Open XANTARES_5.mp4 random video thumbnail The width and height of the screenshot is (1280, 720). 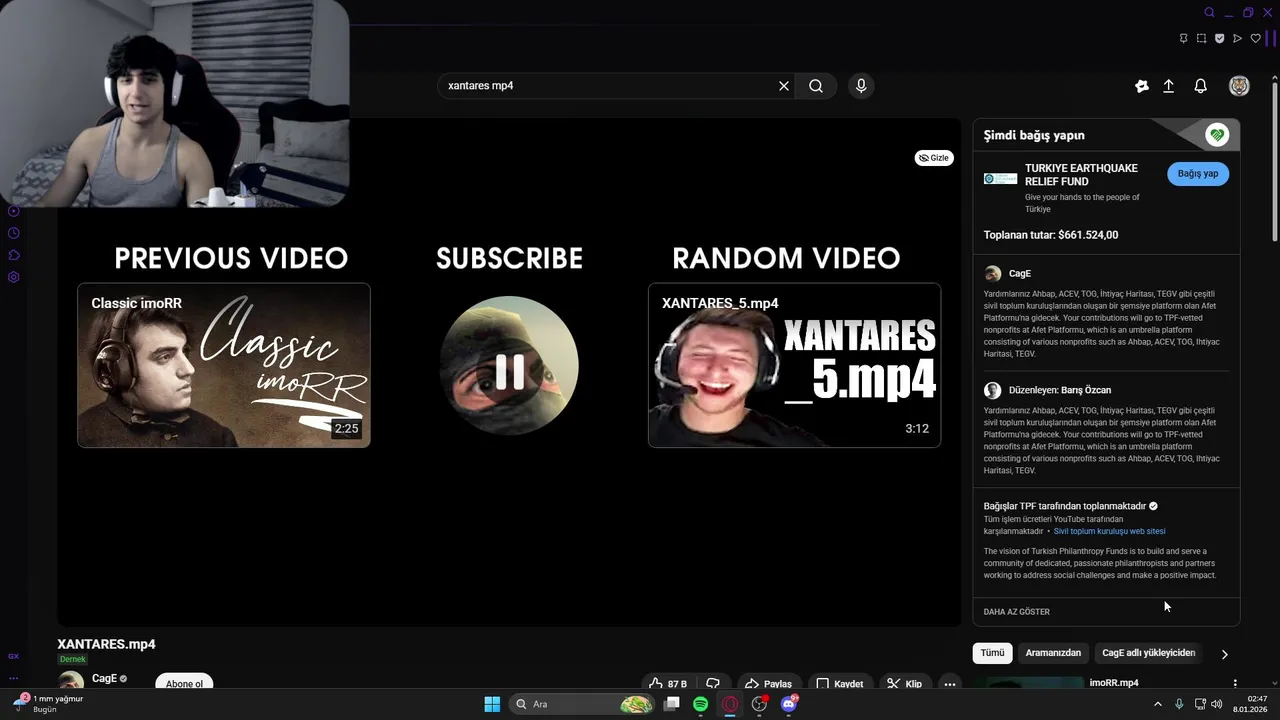pos(794,365)
